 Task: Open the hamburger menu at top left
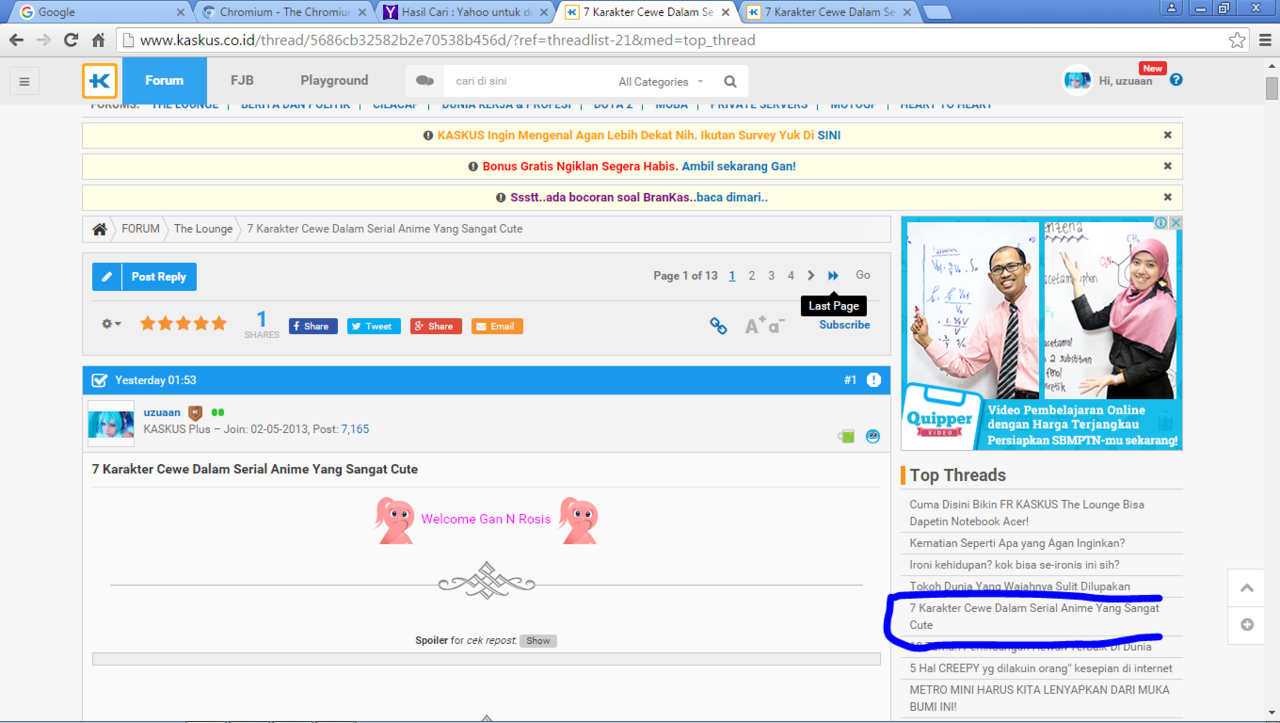click(24, 80)
